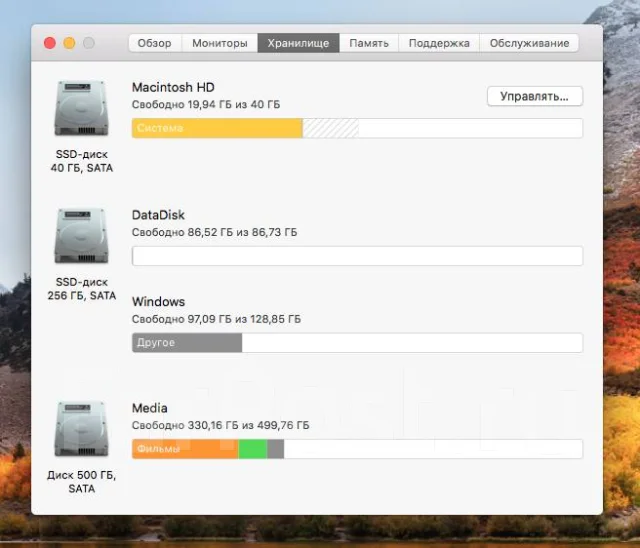Click the Media volume name
Viewport: 640px width, 548px height.
point(149,408)
